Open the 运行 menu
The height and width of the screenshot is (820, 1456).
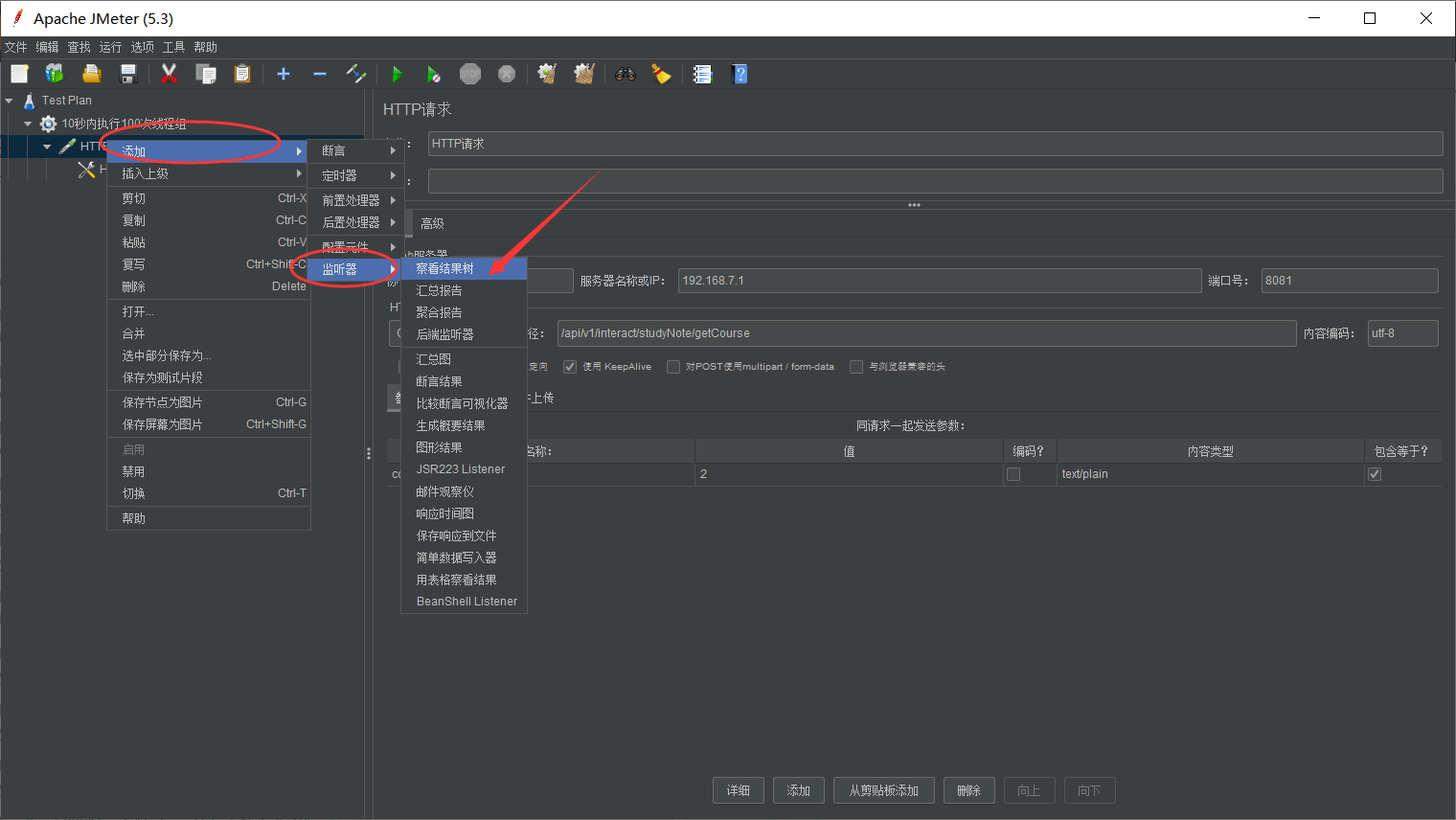(x=111, y=47)
